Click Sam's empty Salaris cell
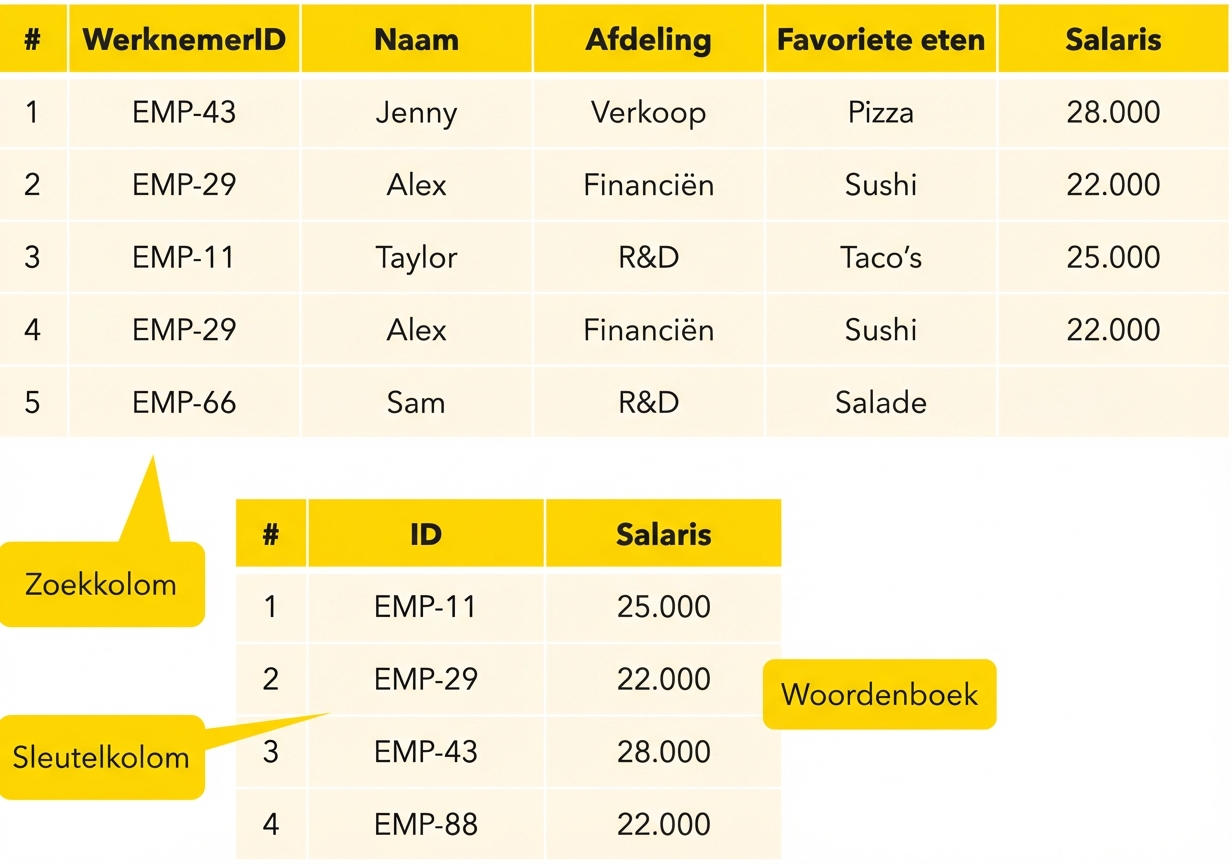 [x=1113, y=402]
